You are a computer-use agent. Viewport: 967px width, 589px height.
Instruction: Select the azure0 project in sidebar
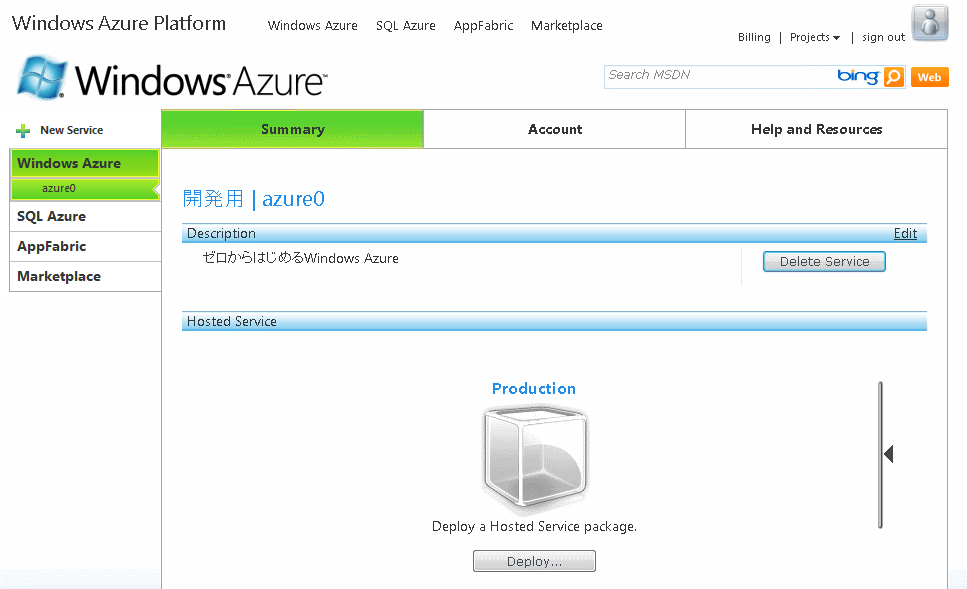84,189
